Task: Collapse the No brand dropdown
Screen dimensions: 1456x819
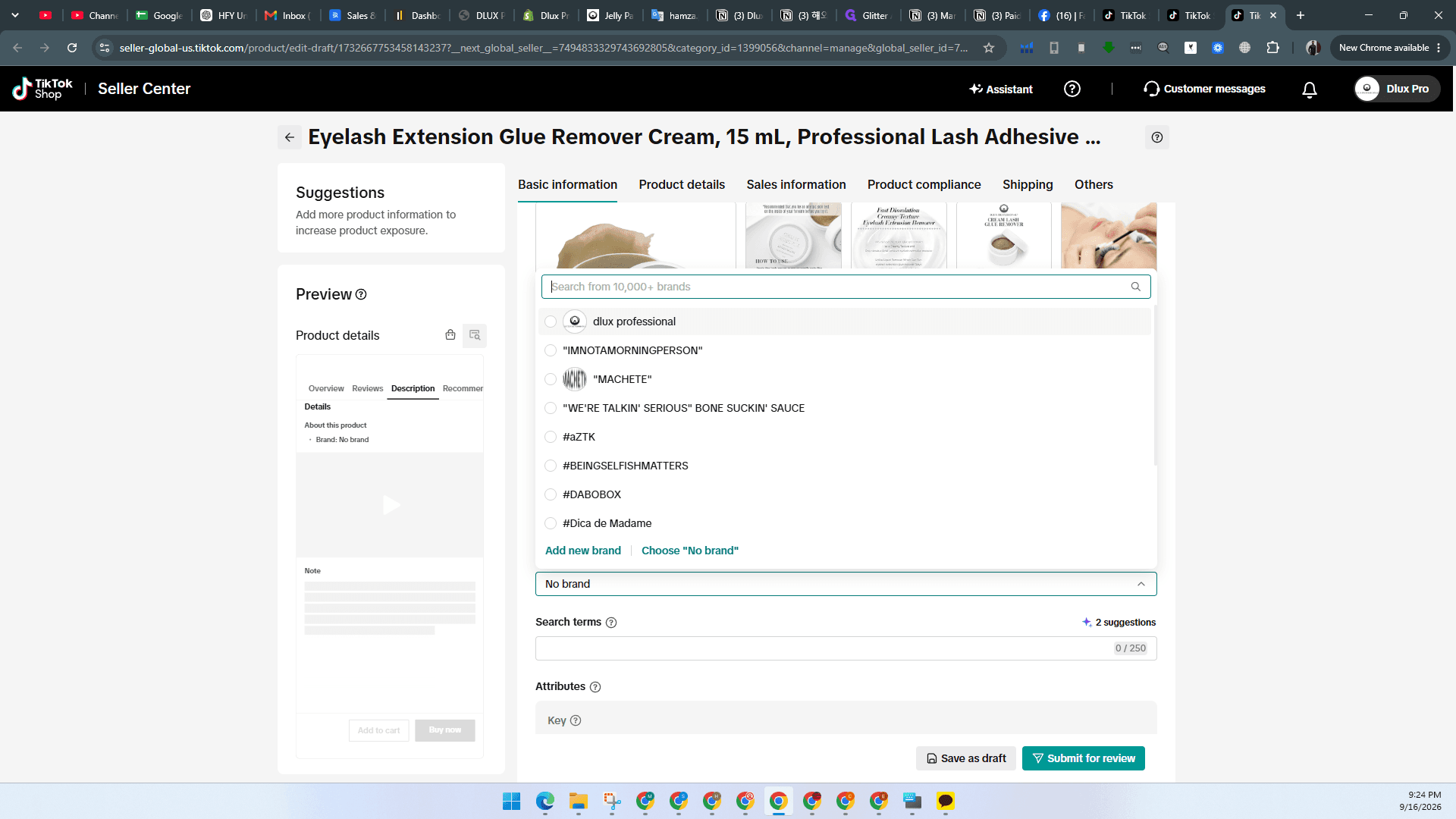Action: click(1141, 584)
